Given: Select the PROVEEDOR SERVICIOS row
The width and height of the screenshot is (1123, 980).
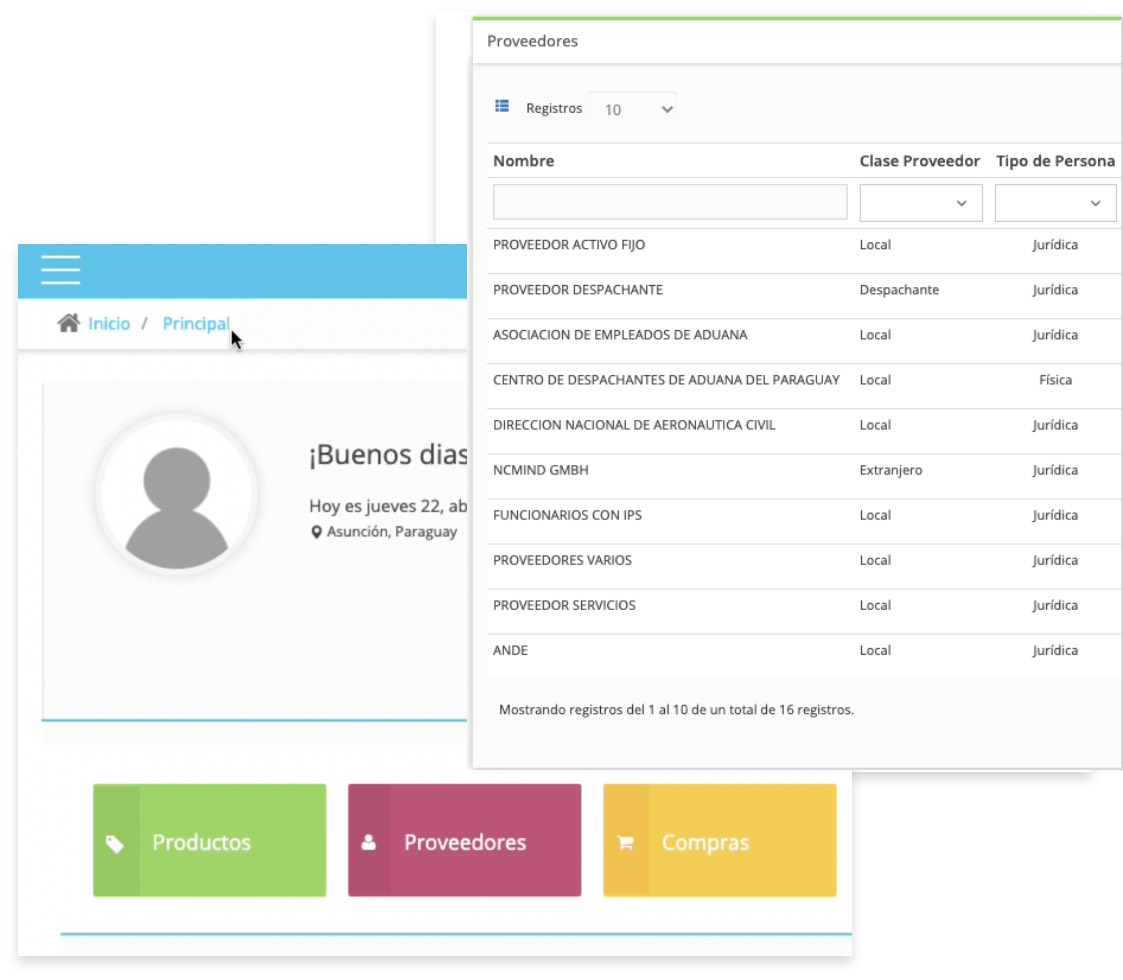Looking at the screenshot, I should [804, 612].
